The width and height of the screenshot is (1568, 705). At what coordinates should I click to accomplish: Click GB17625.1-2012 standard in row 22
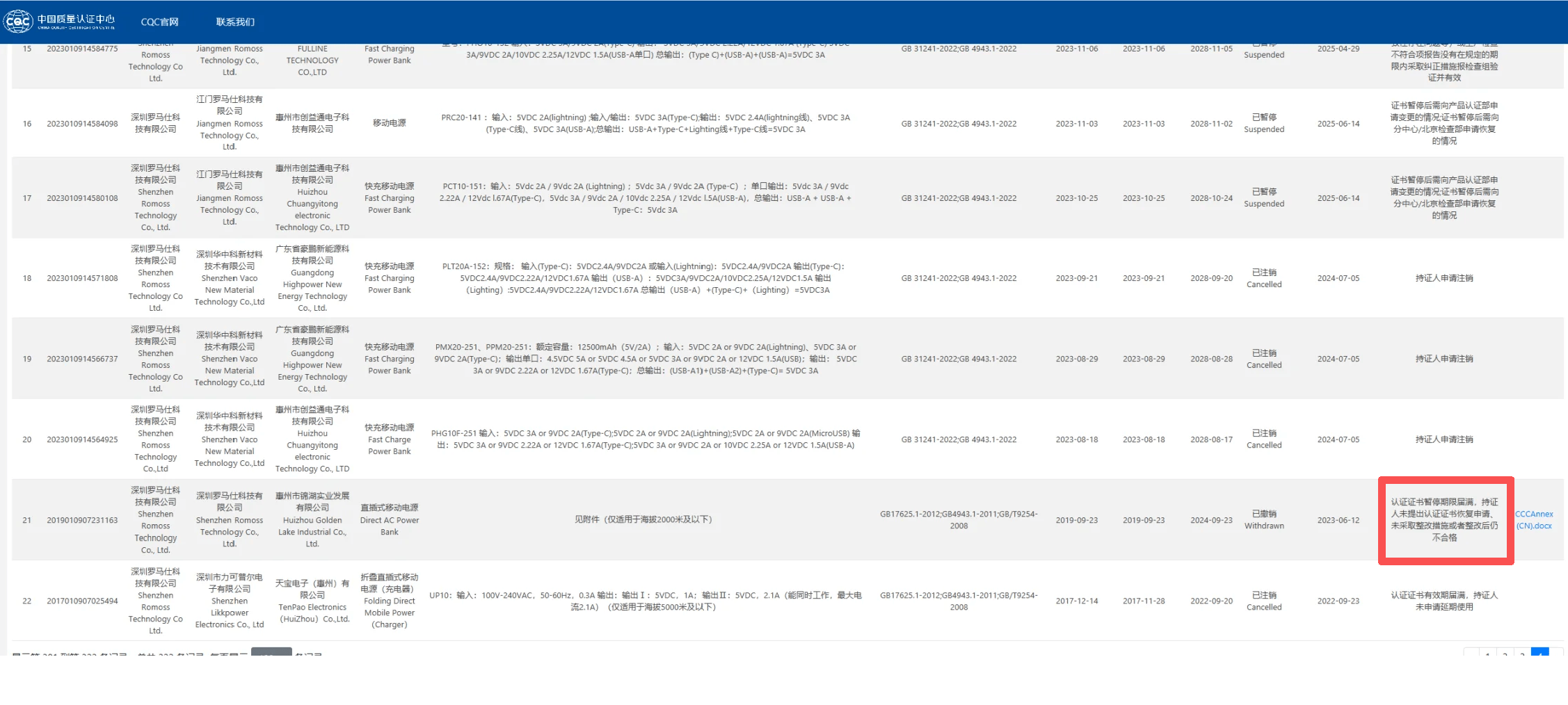pyautogui.click(x=959, y=601)
